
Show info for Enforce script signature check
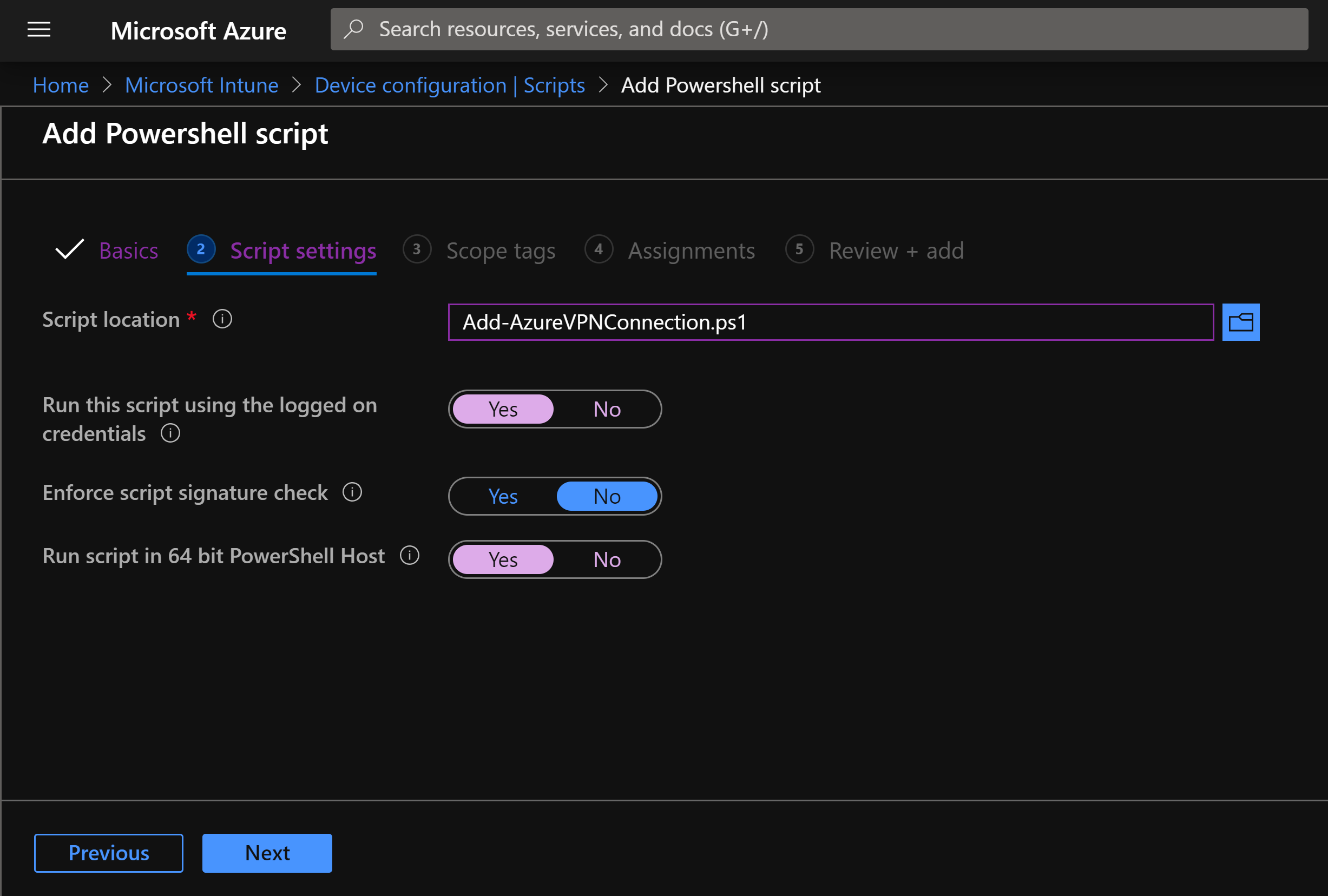click(x=352, y=492)
